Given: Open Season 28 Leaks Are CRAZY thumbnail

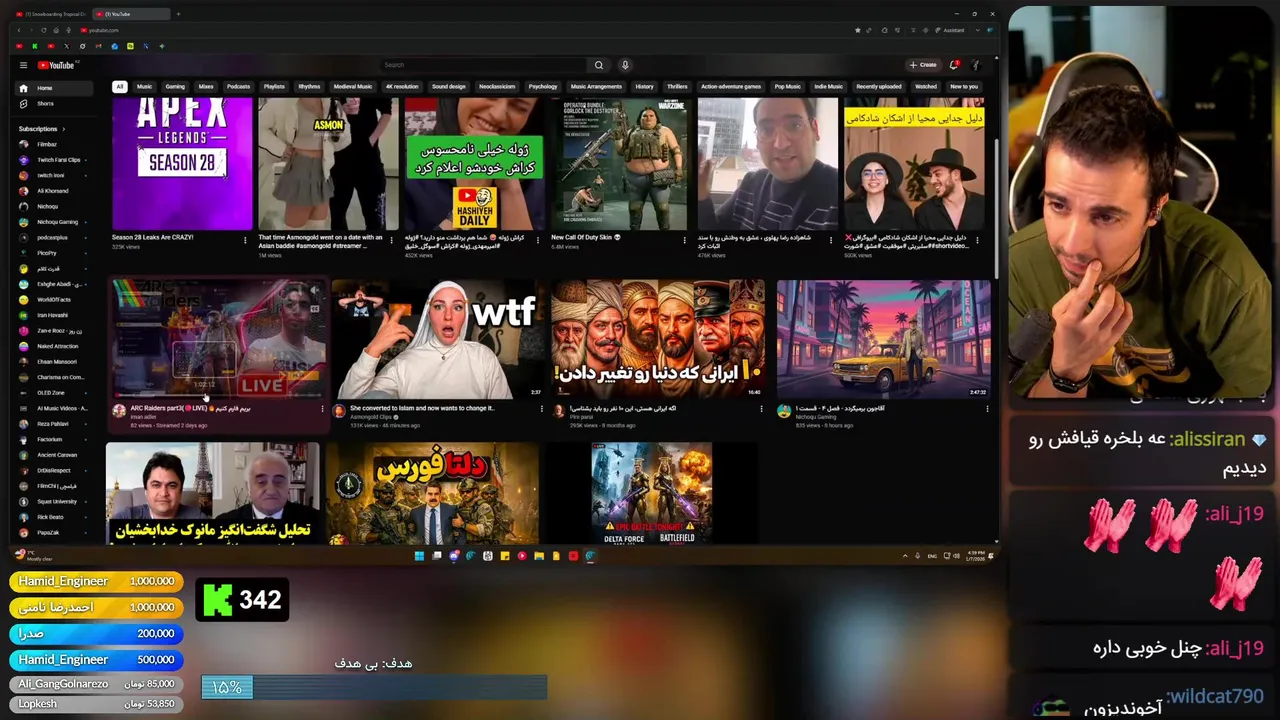Looking at the screenshot, I should click(182, 164).
